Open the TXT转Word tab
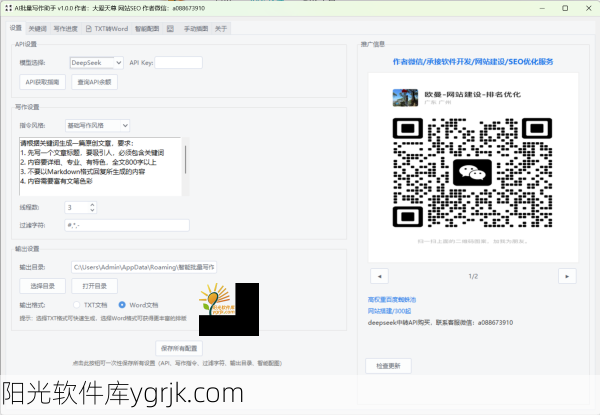Image resolution: width=600 pixels, height=415 pixels. click(x=107, y=29)
